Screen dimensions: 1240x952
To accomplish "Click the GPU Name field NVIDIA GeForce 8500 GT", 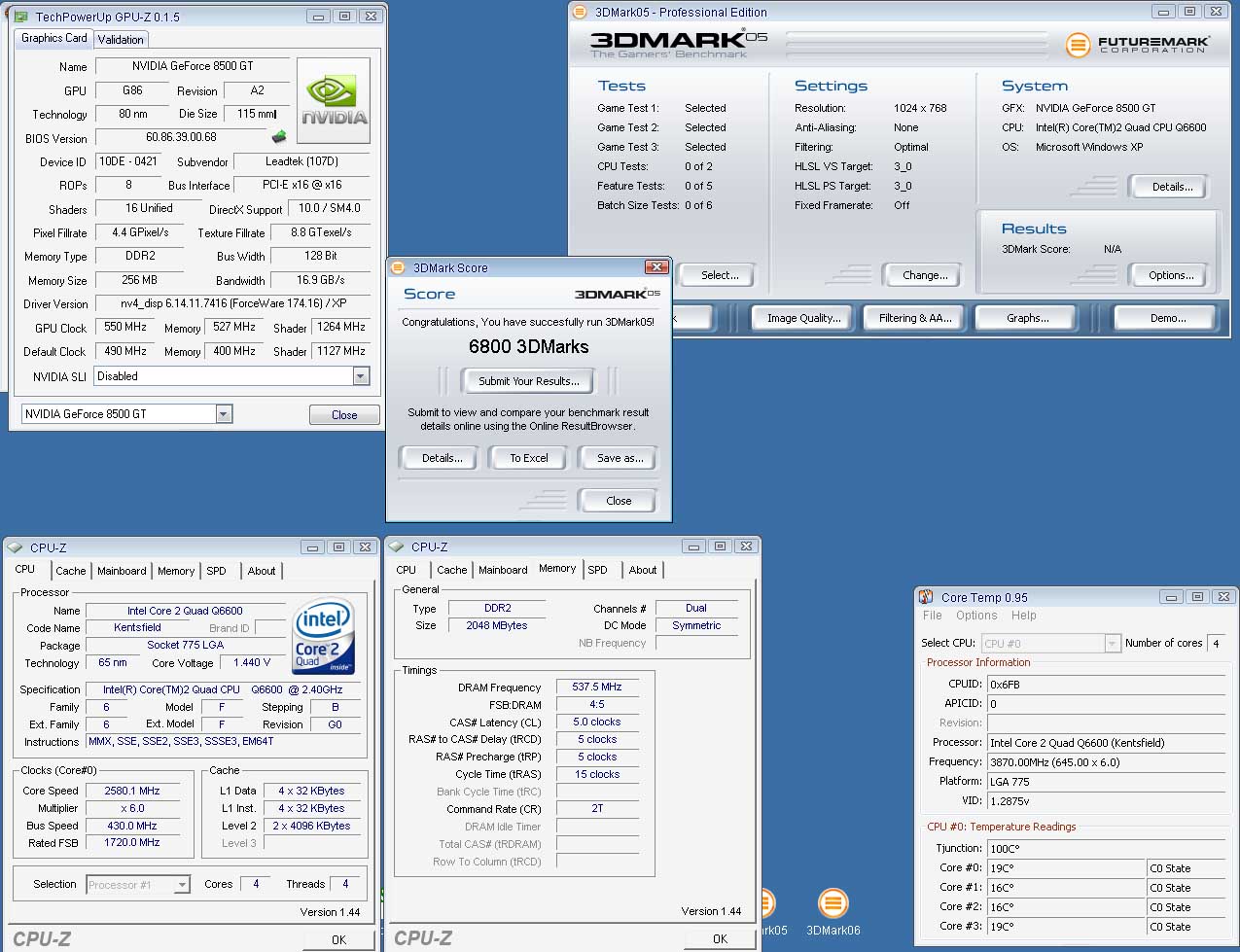I will tap(193, 66).
